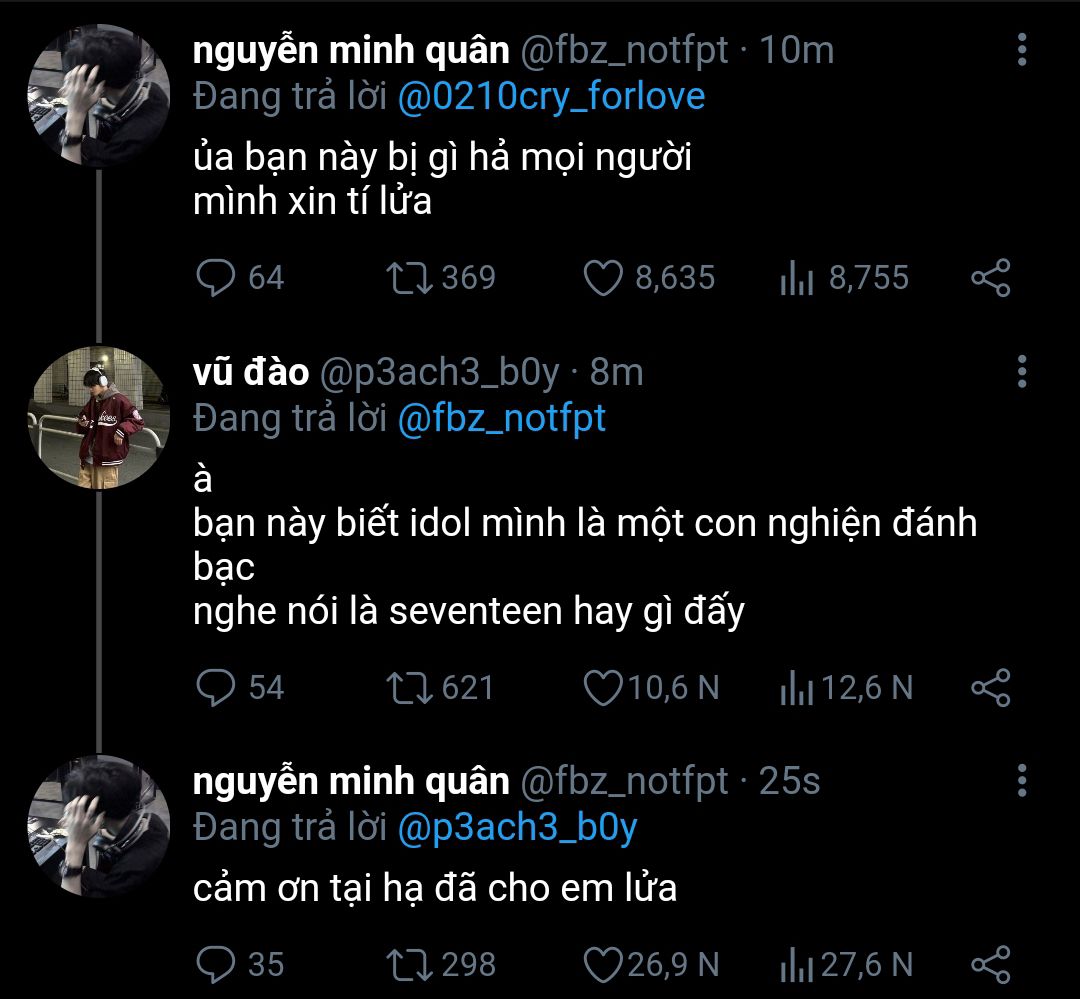Open reply count 35 on last tweet
This screenshot has height=999, width=1080.
pyautogui.click(x=240, y=964)
